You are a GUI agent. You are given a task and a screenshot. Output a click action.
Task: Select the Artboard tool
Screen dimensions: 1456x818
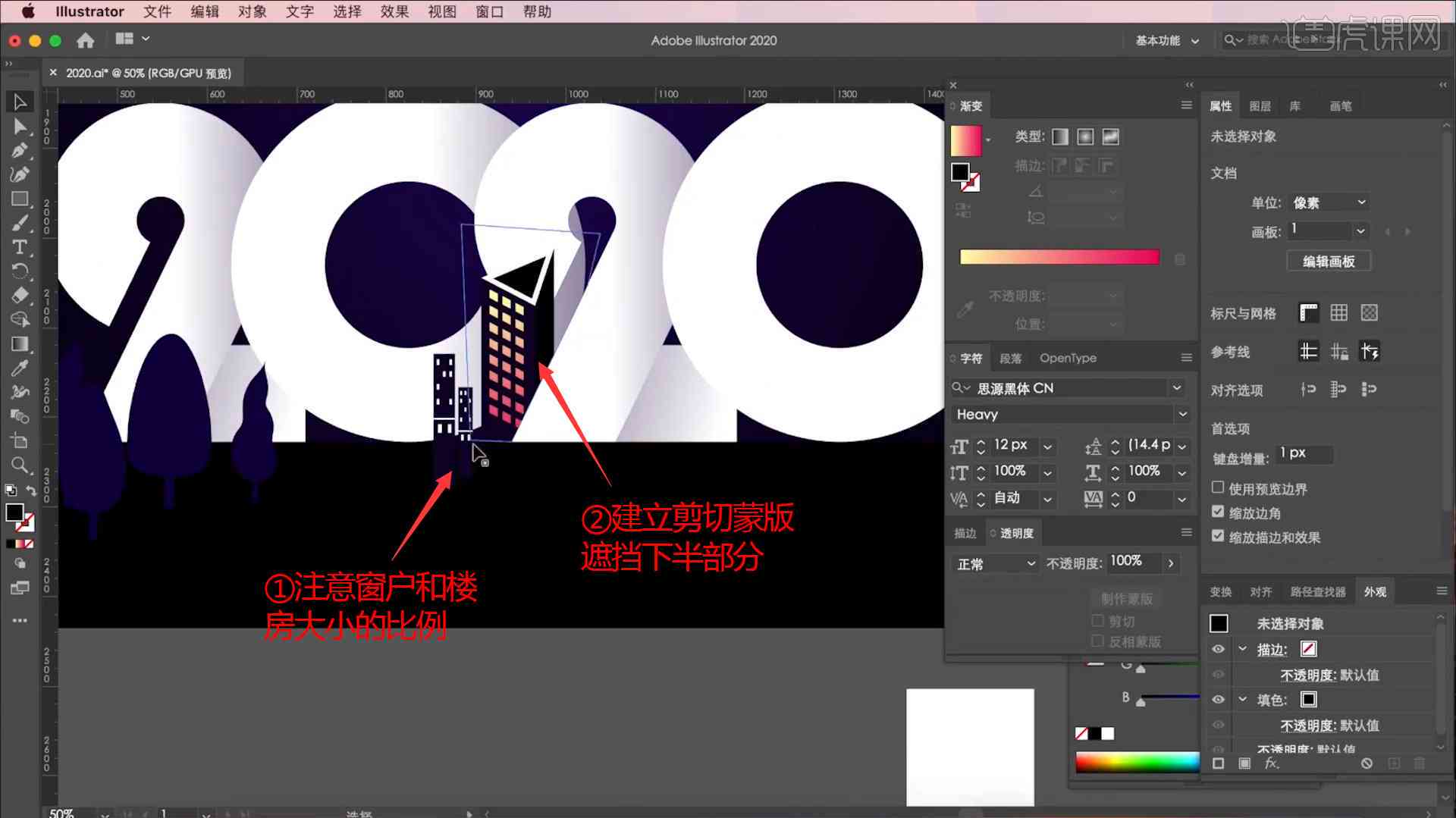(20, 440)
